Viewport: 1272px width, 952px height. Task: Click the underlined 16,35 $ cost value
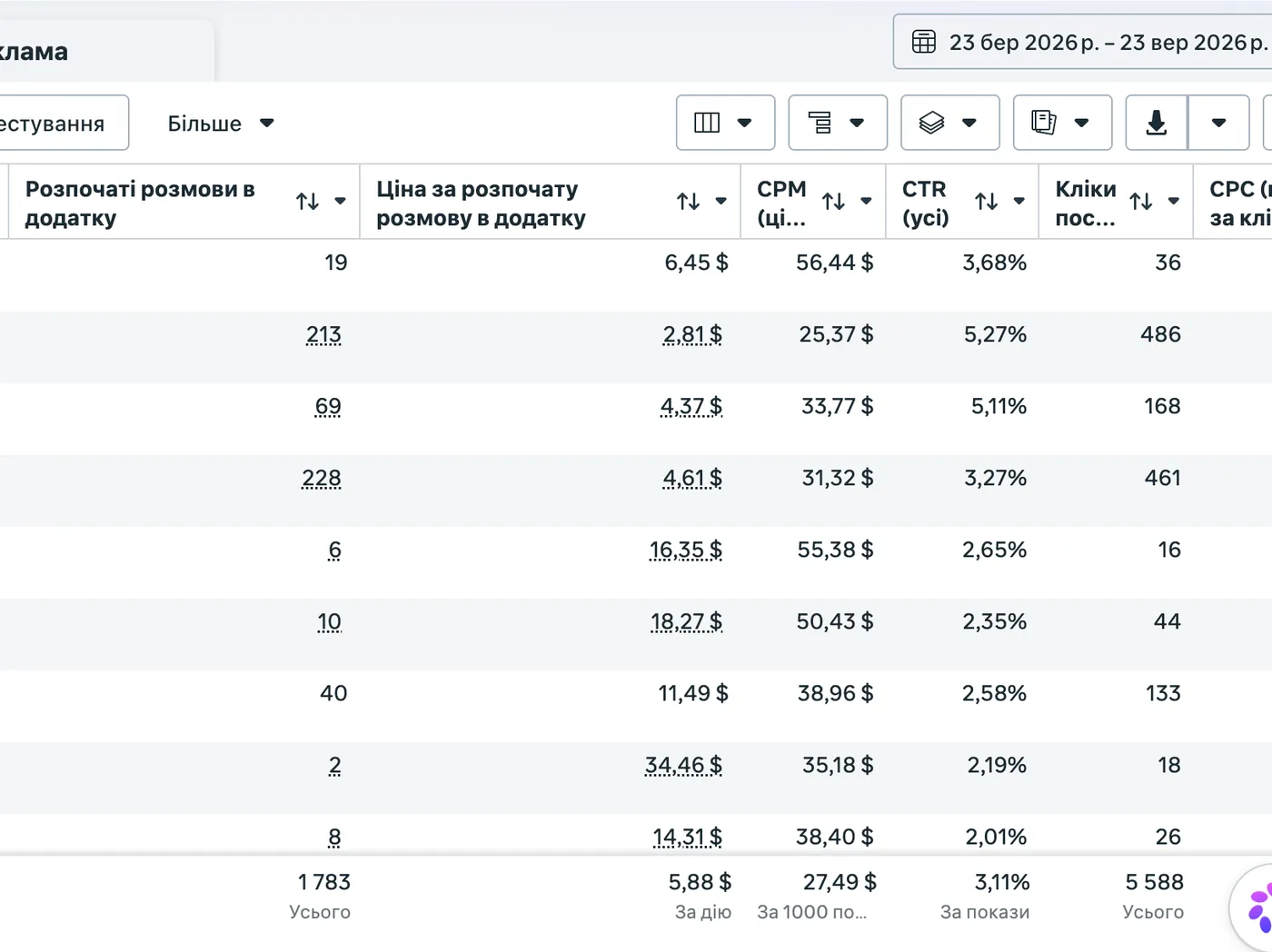coord(686,550)
